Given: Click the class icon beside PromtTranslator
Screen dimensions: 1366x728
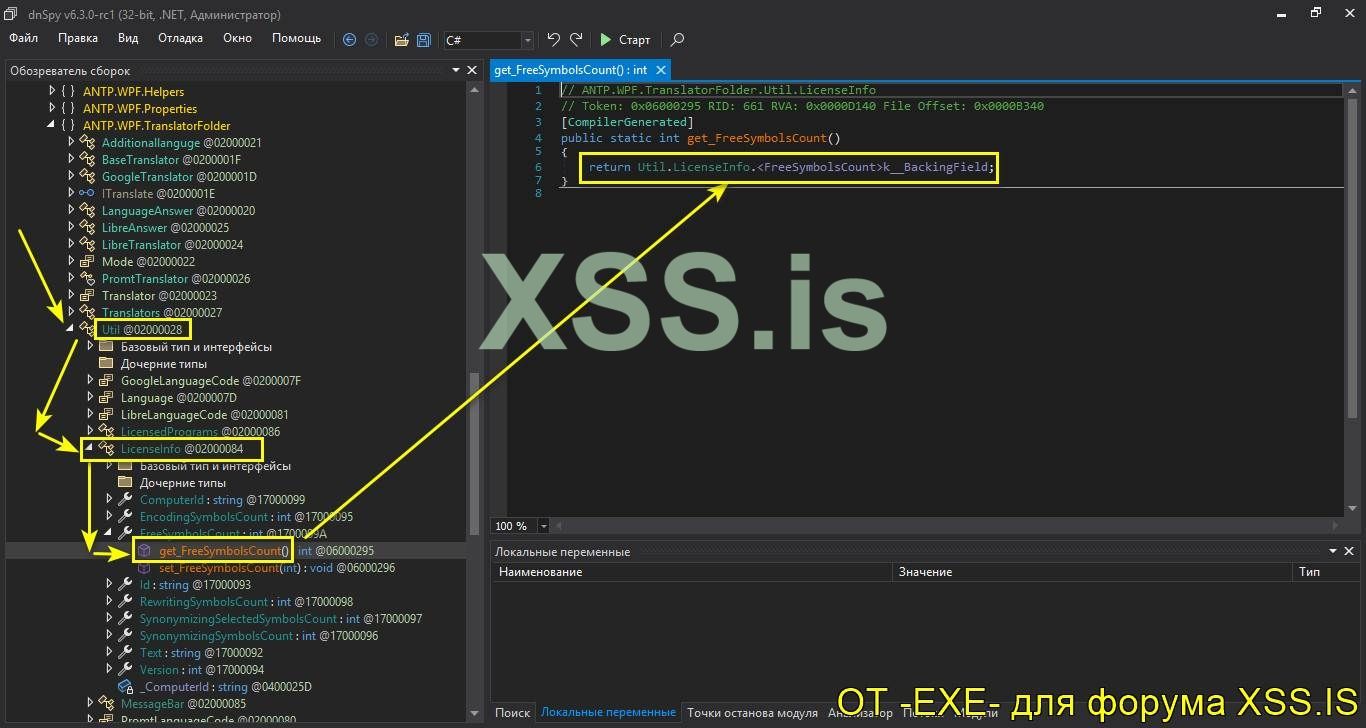Looking at the screenshot, I should pyautogui.click(x=87, y=279).
